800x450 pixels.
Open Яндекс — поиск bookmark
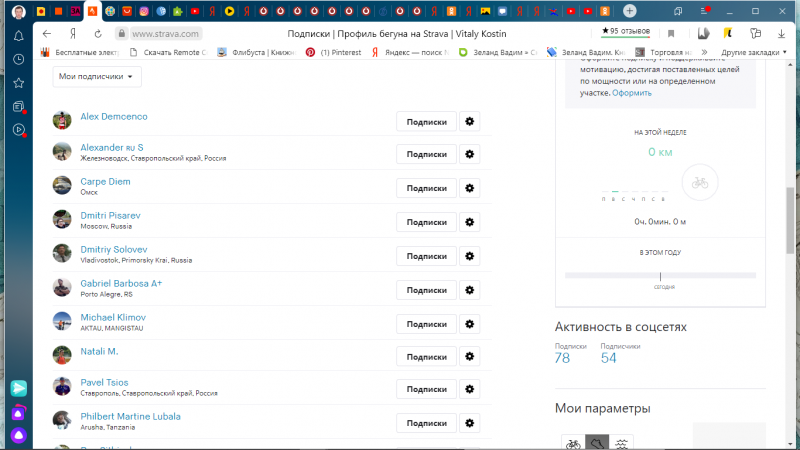click(x=410, y=52)
